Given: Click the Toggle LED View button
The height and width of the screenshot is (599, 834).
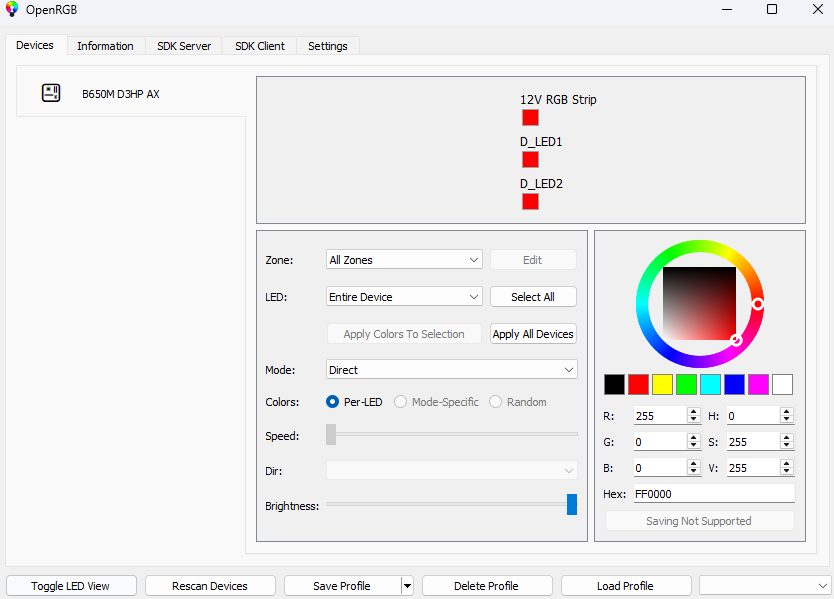Looking at the screenshot, I should click(70, 586).
